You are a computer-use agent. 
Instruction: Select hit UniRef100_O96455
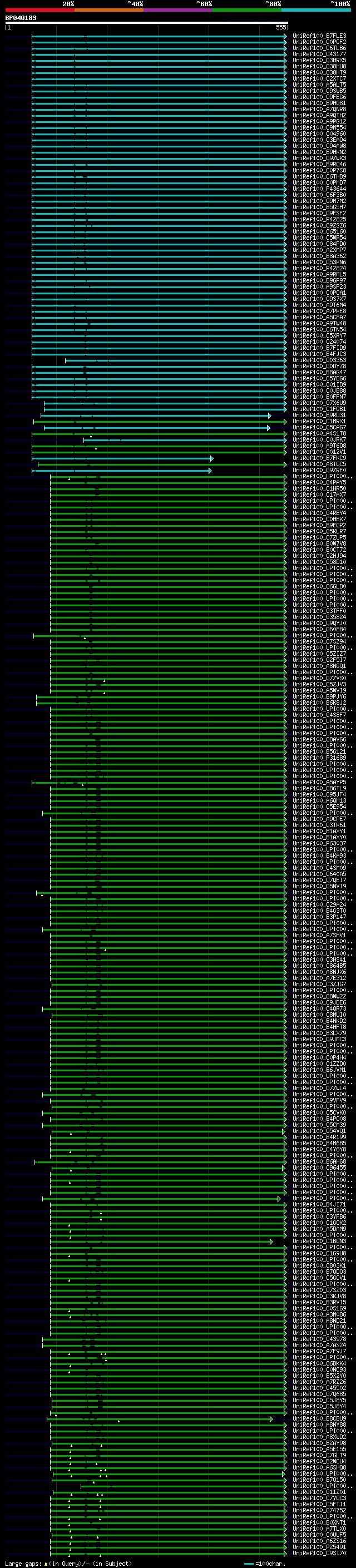319,1168
